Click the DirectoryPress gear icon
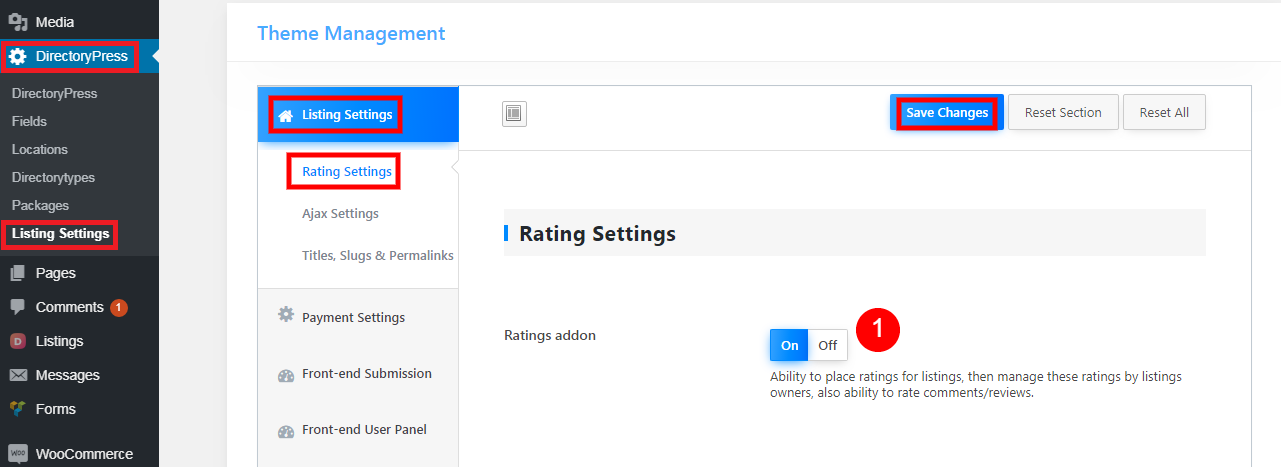Image resolution: width=1281 pixels, height=467 pixels. (18, 57)
